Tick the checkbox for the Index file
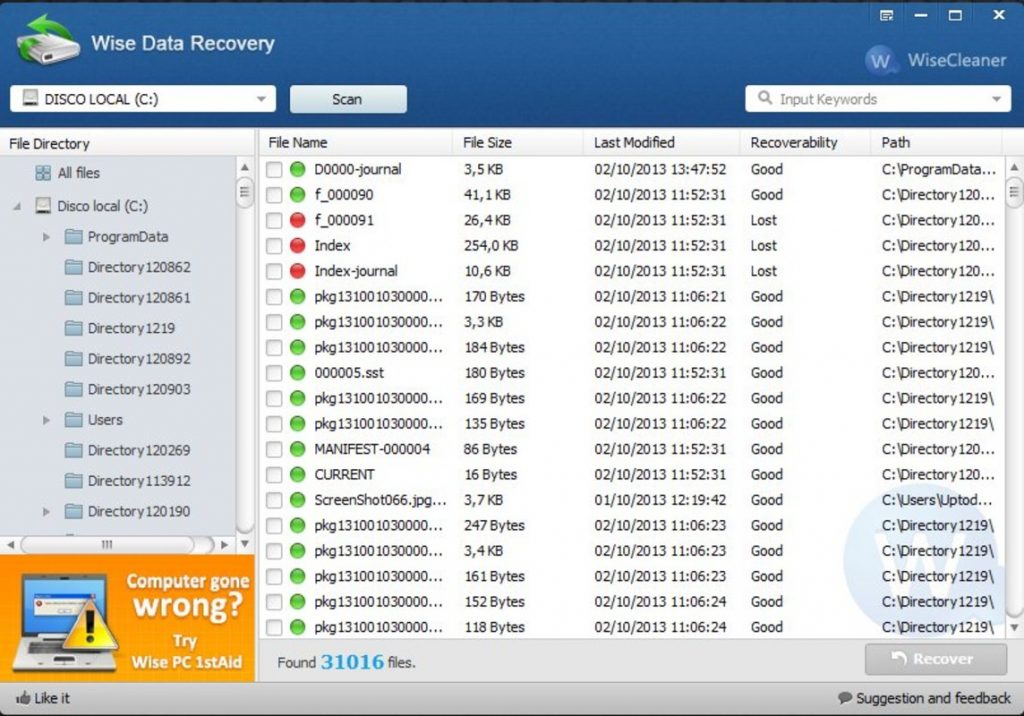The width and height of the screenshot is (1024, 716). [x=274, y=246]
